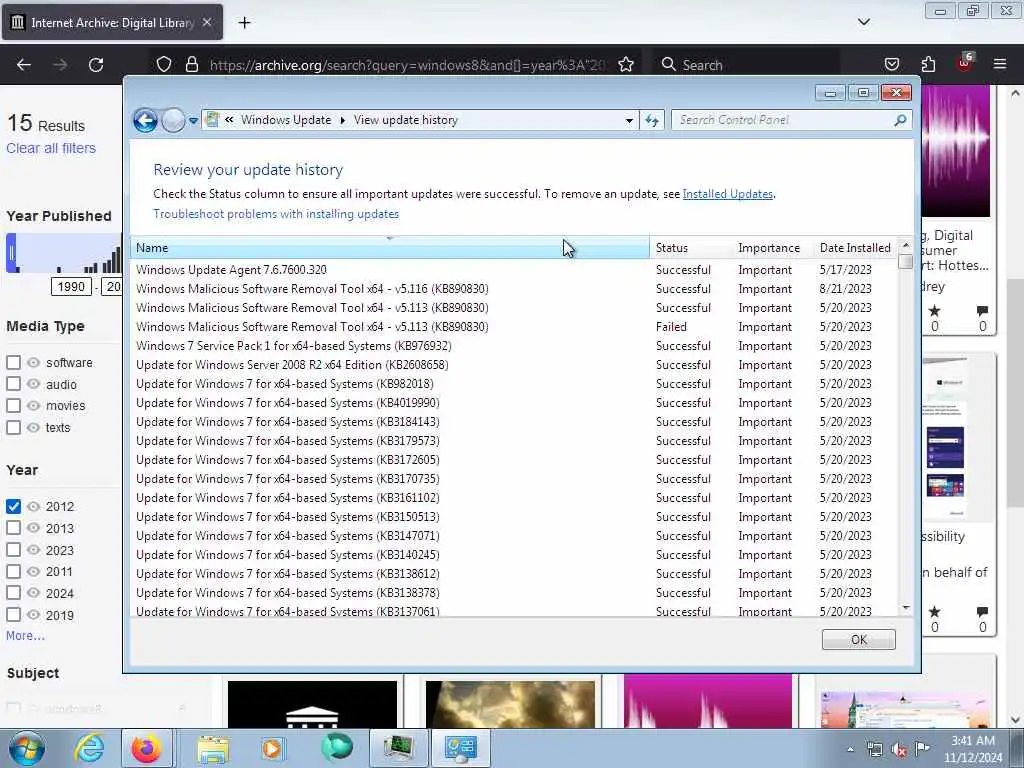This screenshot has height=768, width=1024.
Task: Select the Failed status entry
Action: pyautogui.click(x=671, y=327)
